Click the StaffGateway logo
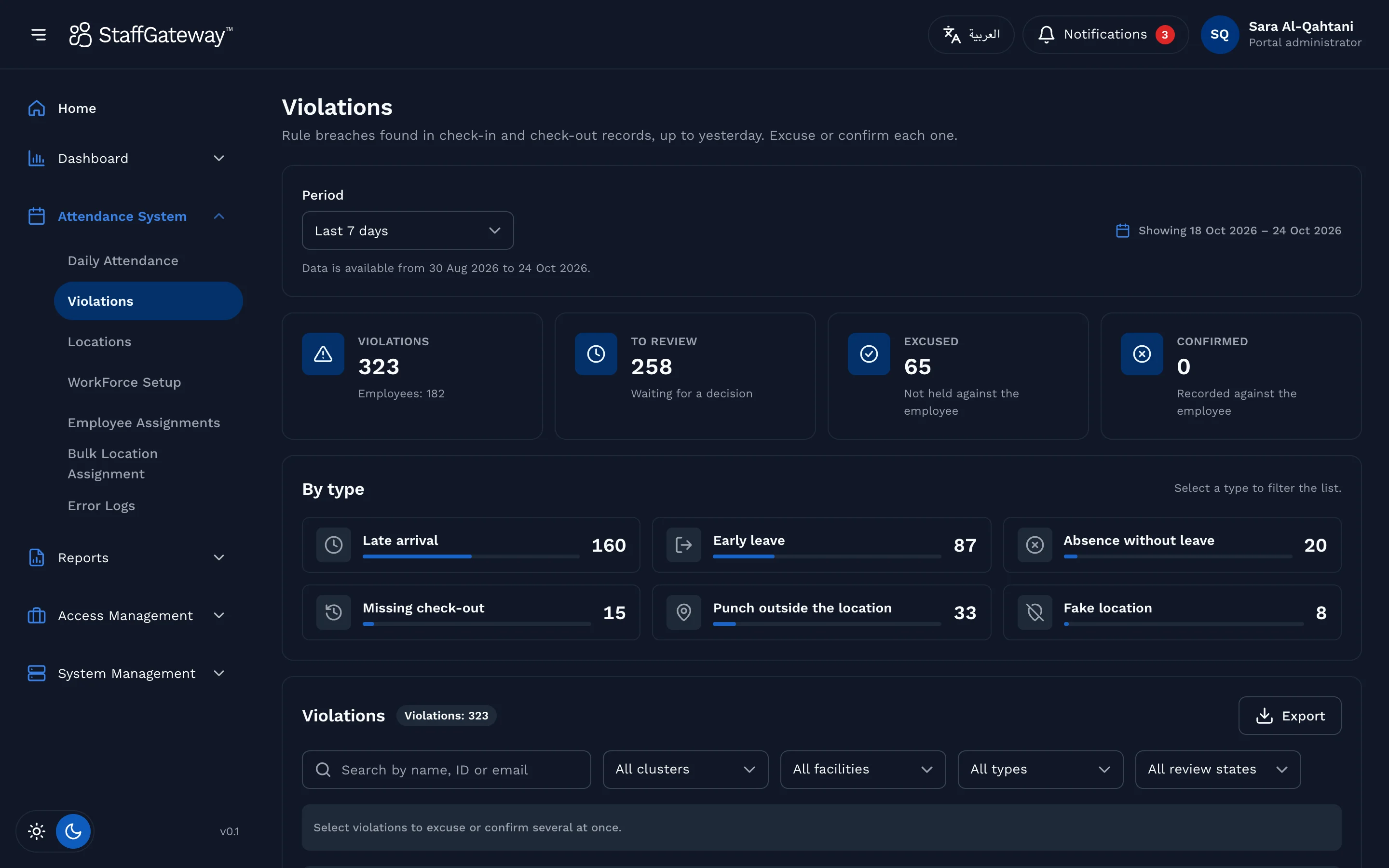 click(x=150, y=34)
